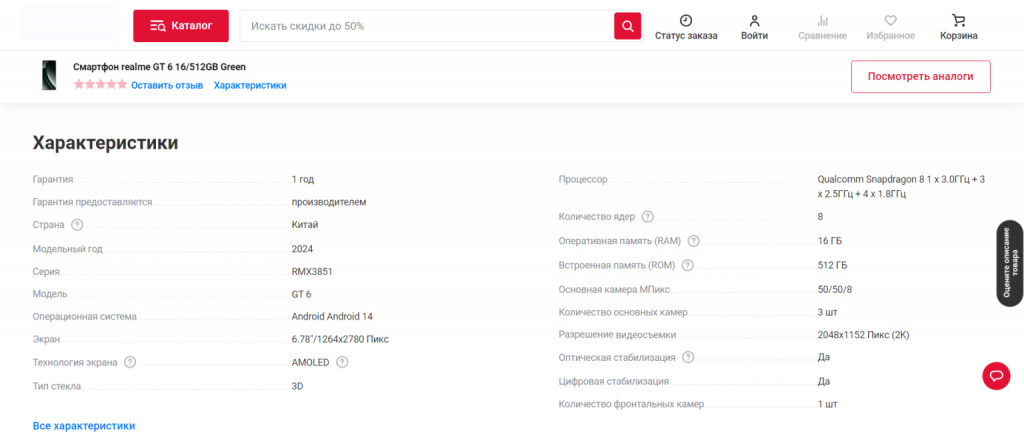This screenshot has width=1024, height=443.
Task: Click the red chat bubble icon
Action: [996, 375]
